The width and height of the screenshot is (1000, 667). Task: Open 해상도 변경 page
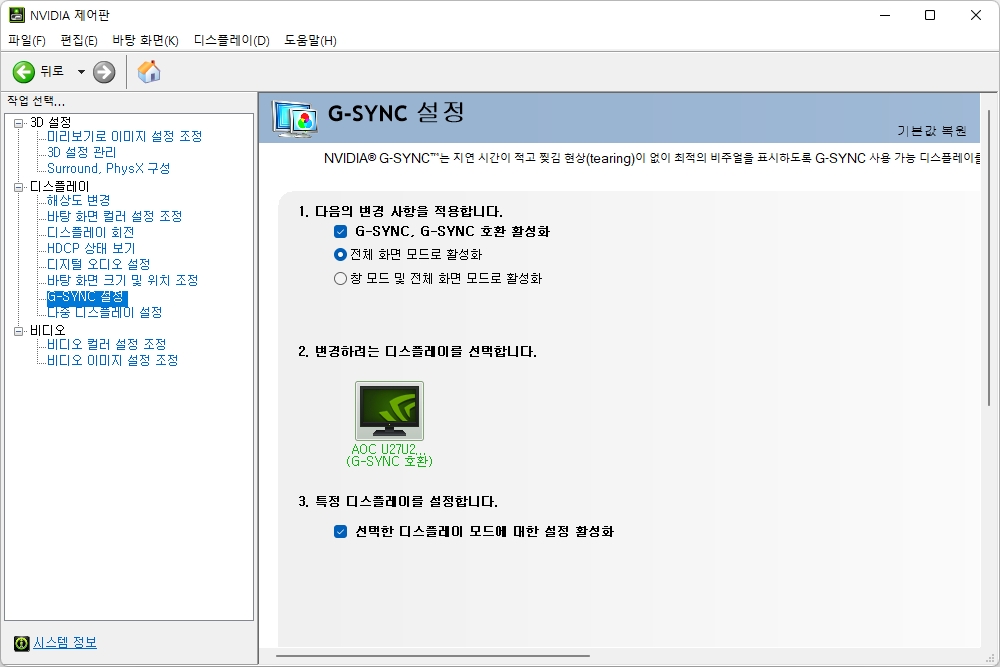tap(78, 200)
